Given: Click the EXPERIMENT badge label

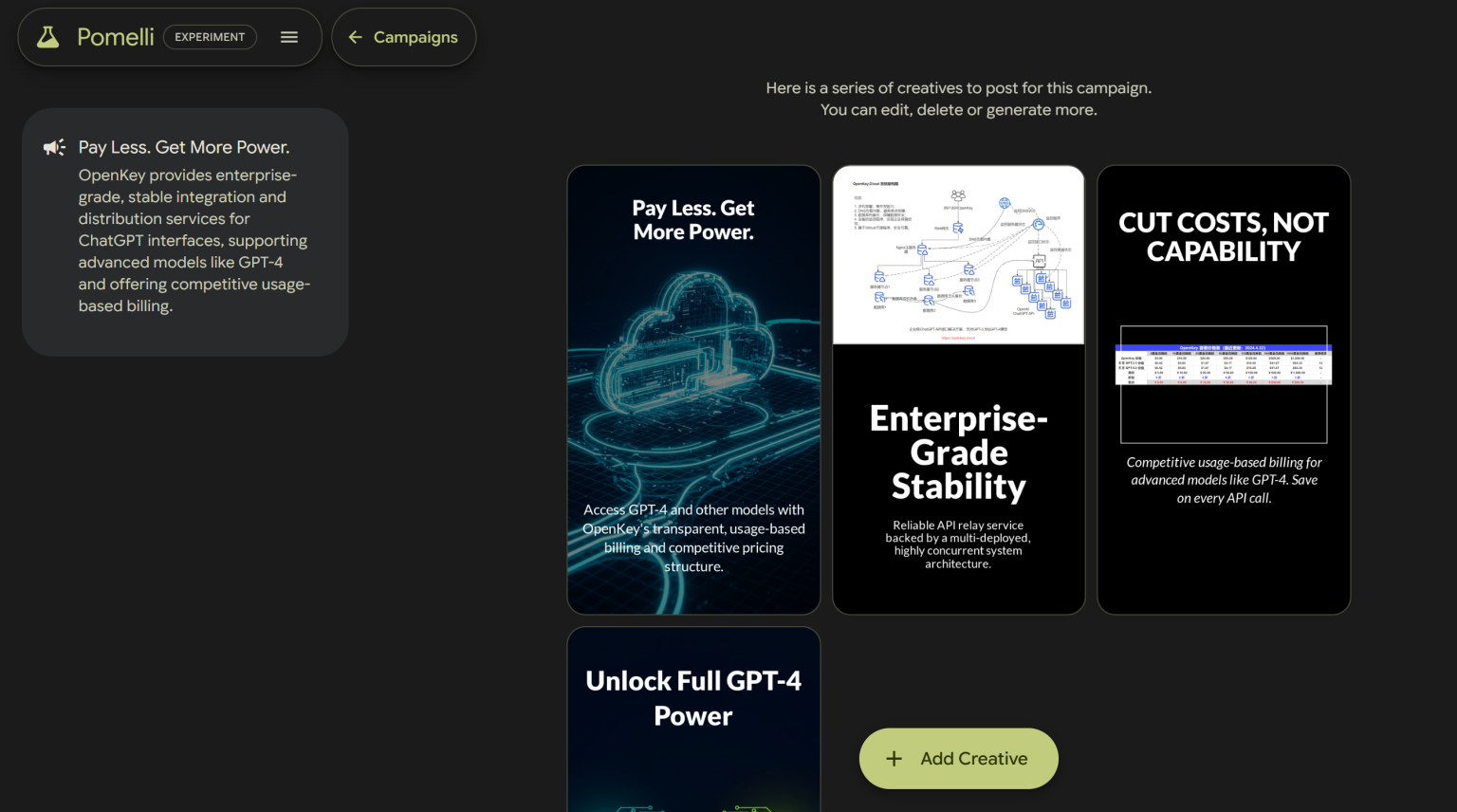Looking at the screenshot, I should pyautogui.click(x=210, y=37).
